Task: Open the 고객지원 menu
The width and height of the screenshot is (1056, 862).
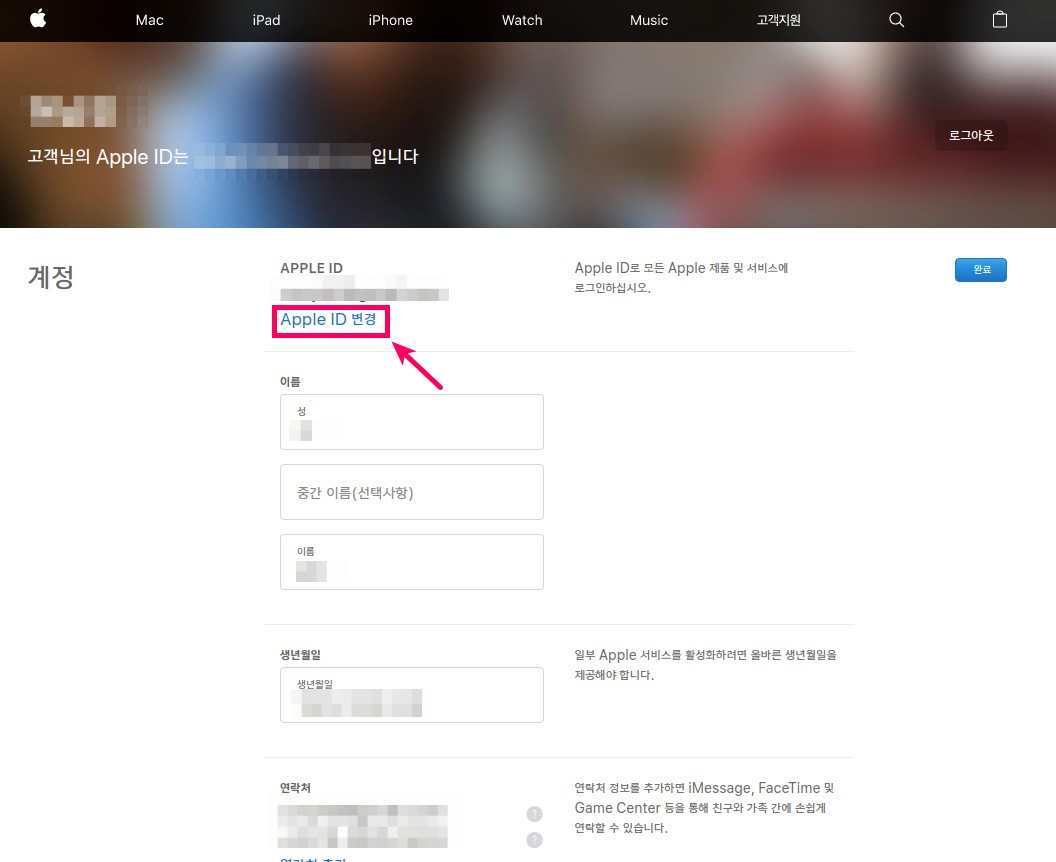Action: tap(779, 20)
